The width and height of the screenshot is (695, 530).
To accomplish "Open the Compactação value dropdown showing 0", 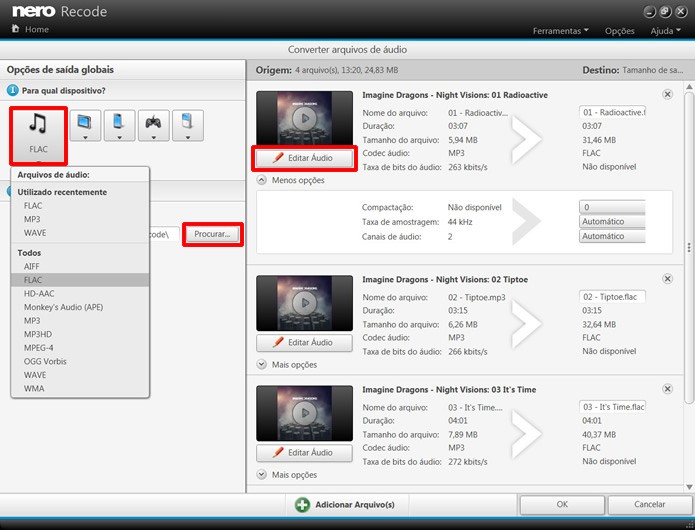I will point(612,207).
